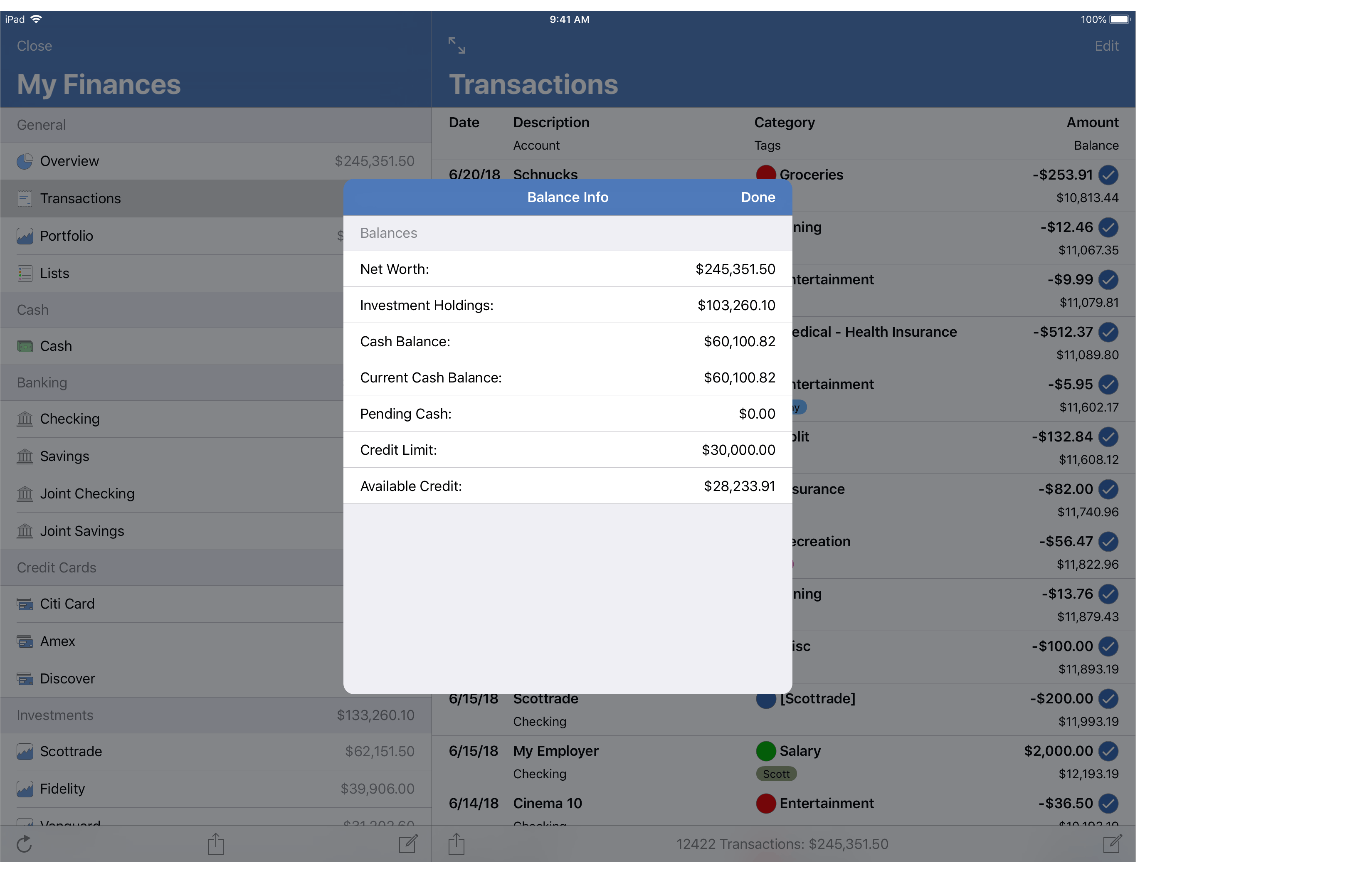Viewport: 1372px width, 873px height.
Task: Open the Cinema 10 transaction
Action: (x=783, y=807)
